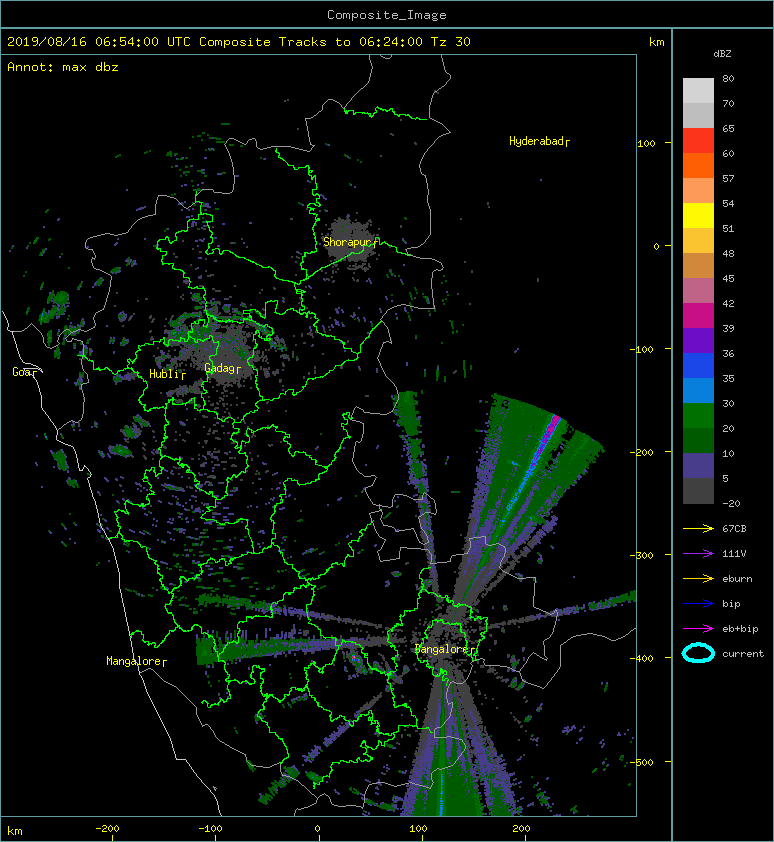
Task: Pick the purple 39 dBZ swatch
Action: click(698, 340)
